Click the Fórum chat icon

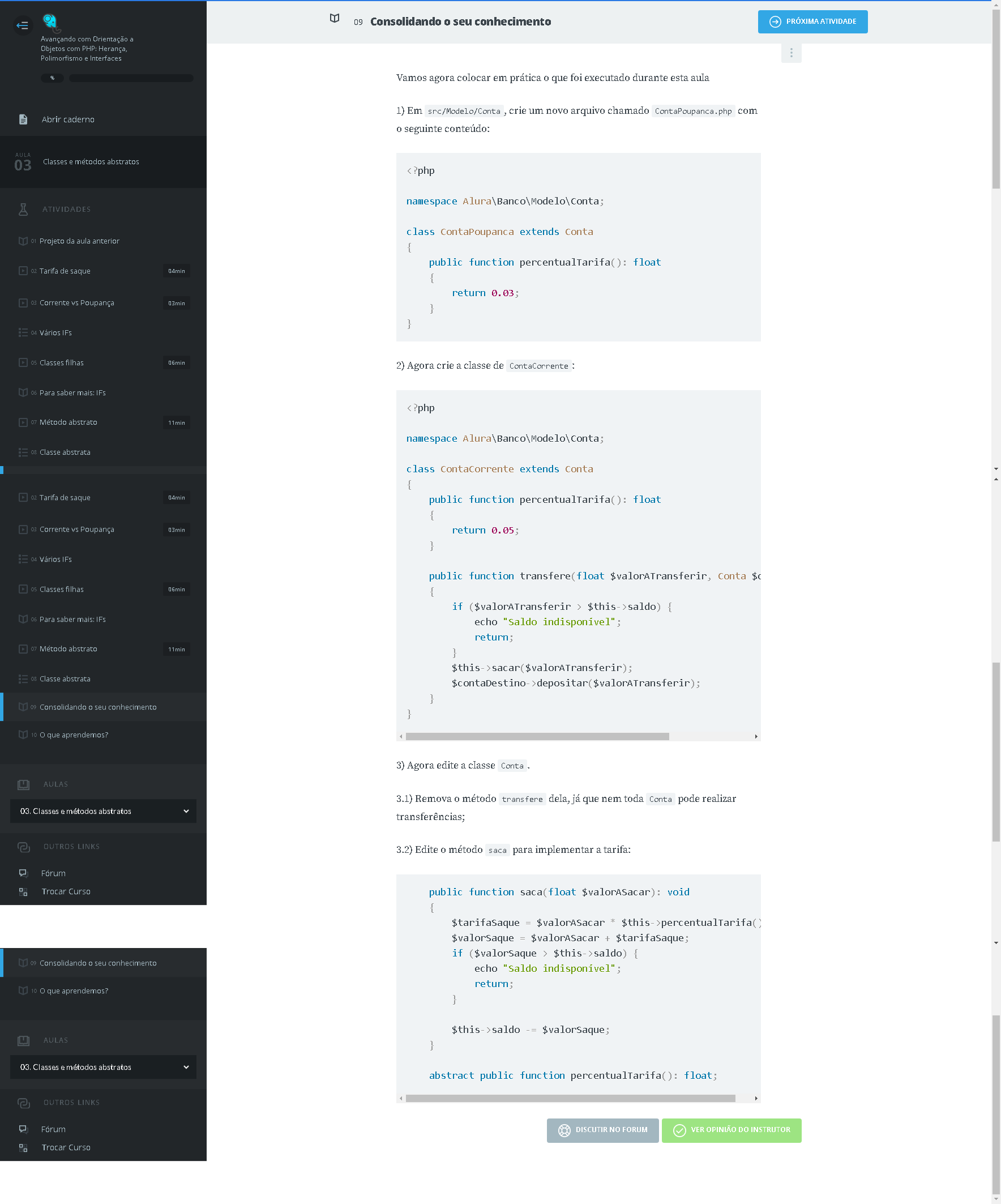pyautogui.click(x=23, y=873)
